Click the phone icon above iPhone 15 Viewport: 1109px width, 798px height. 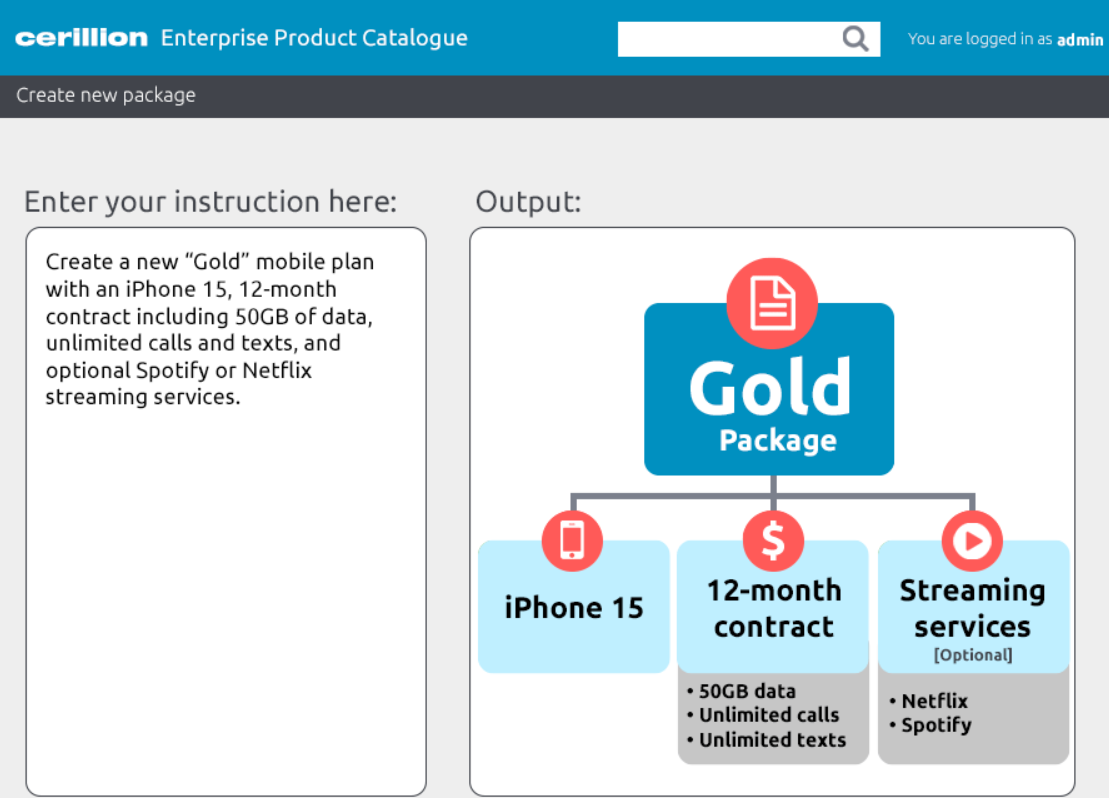coord(572,541)
